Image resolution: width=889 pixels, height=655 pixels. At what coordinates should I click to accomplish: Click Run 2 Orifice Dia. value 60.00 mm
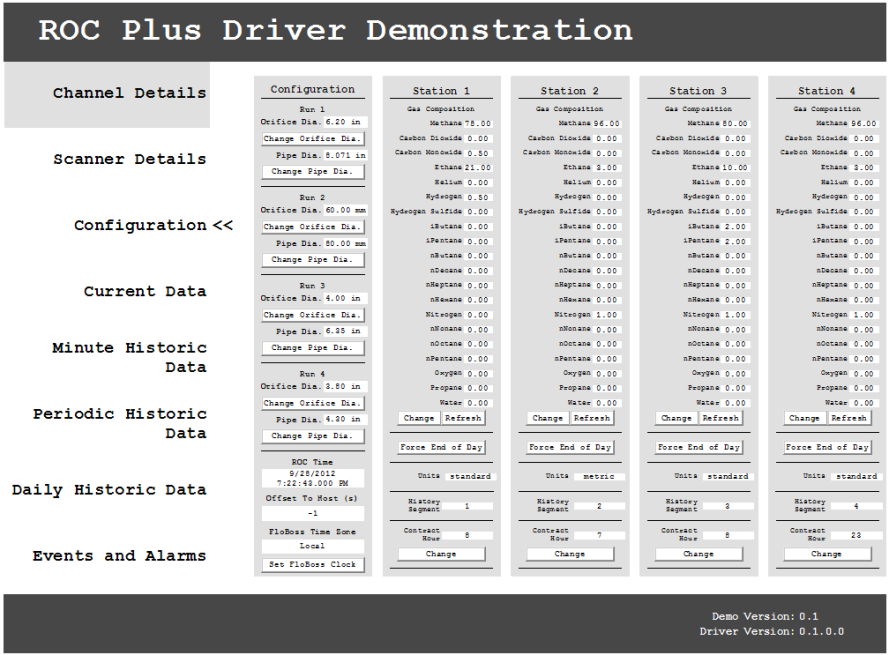tap(345, 210)
